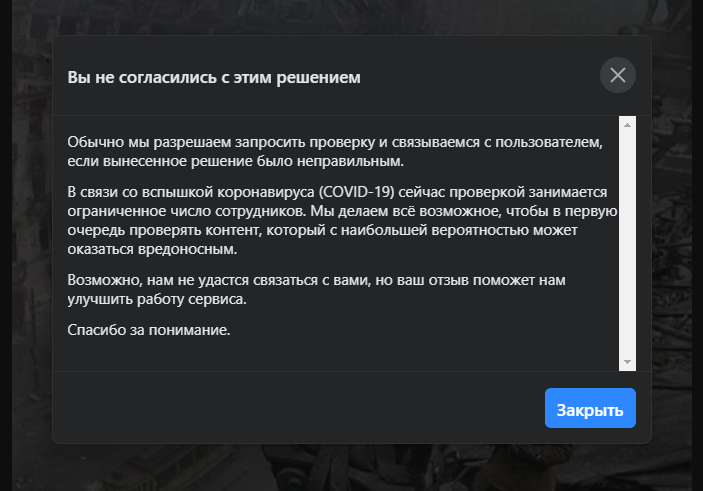Viewport: 703px width, 491px height.
Task: Click the Спасибо за понимание line
Action: [x=149, y=330]
